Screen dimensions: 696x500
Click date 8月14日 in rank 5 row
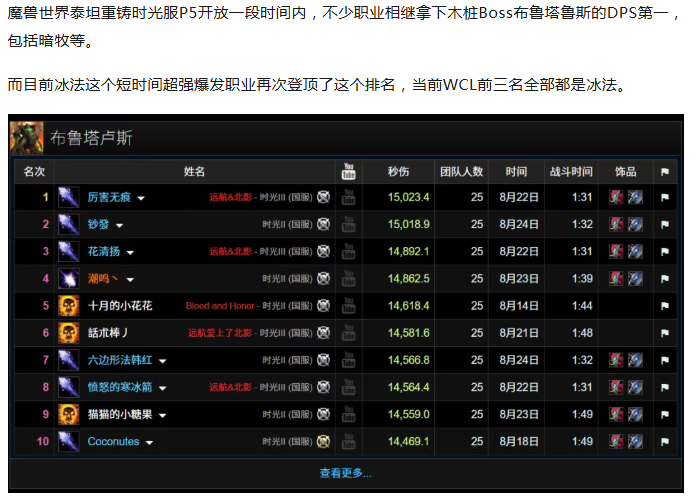tap(518, 306)
